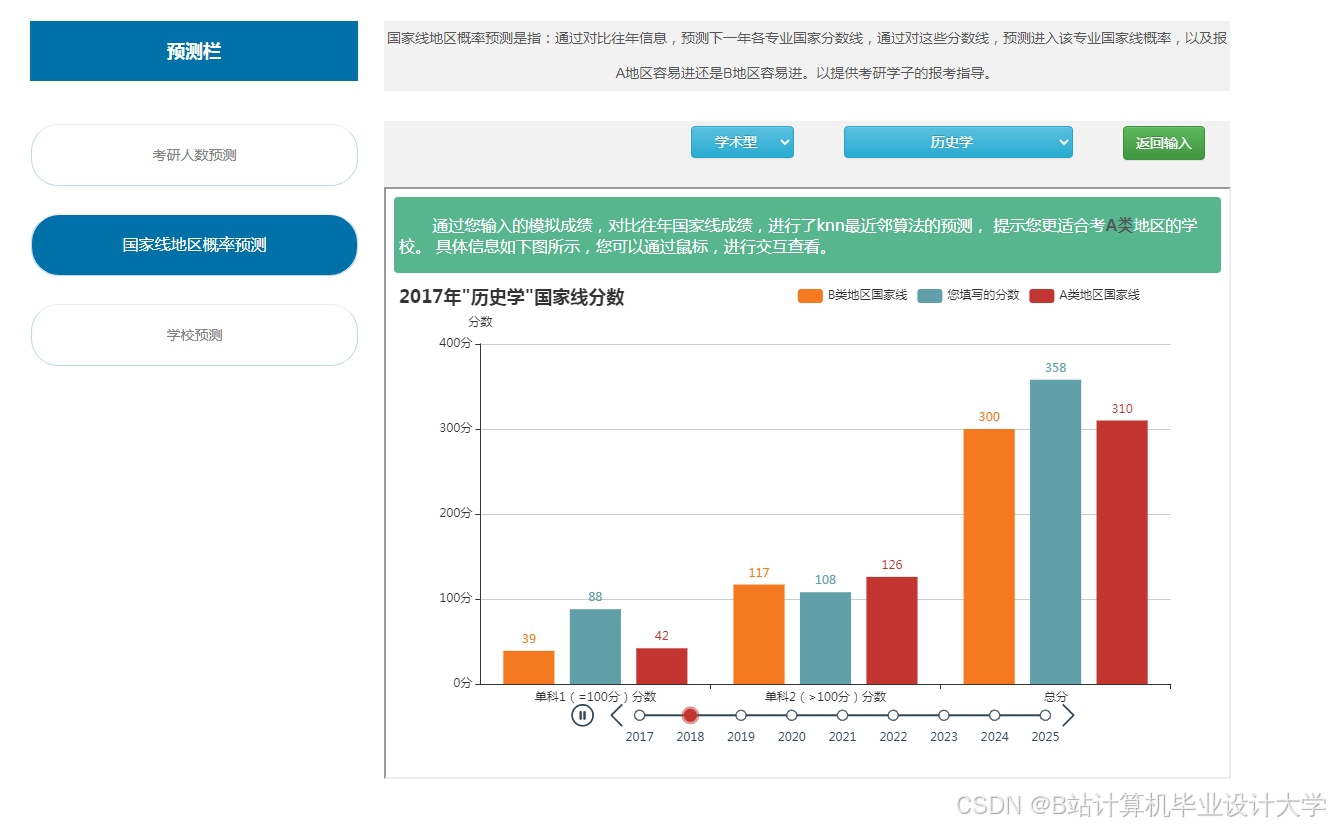Pause the timeline animation playback

(x=583, y=715)
